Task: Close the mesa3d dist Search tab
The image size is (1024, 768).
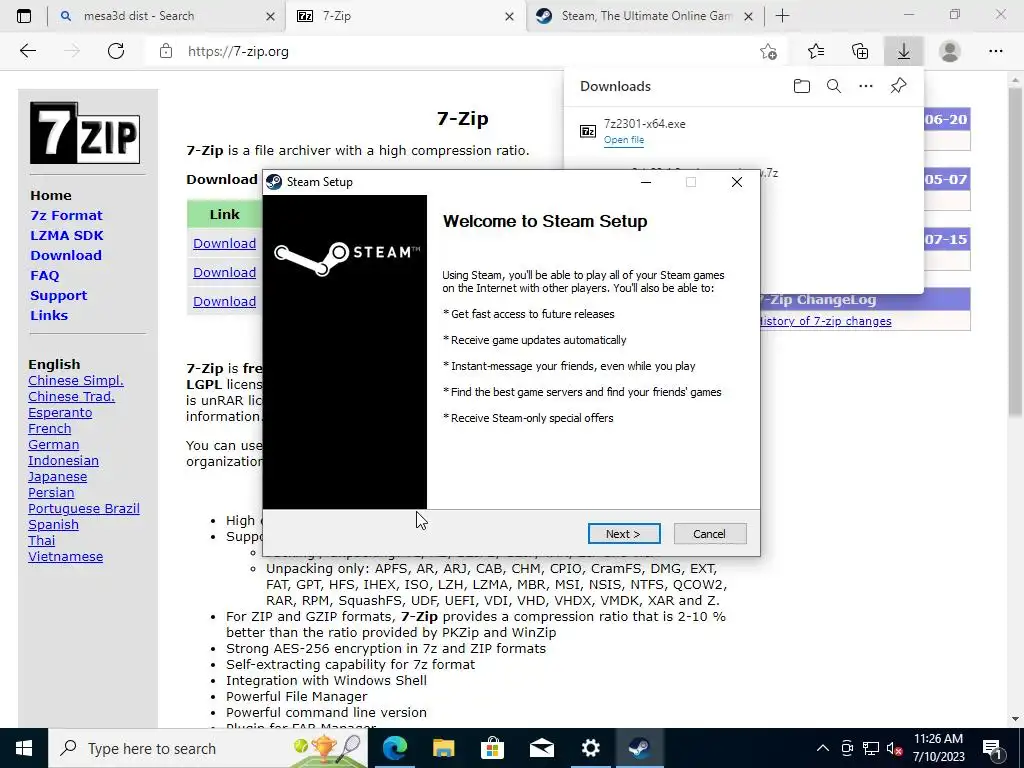Action: coord(270,16)
